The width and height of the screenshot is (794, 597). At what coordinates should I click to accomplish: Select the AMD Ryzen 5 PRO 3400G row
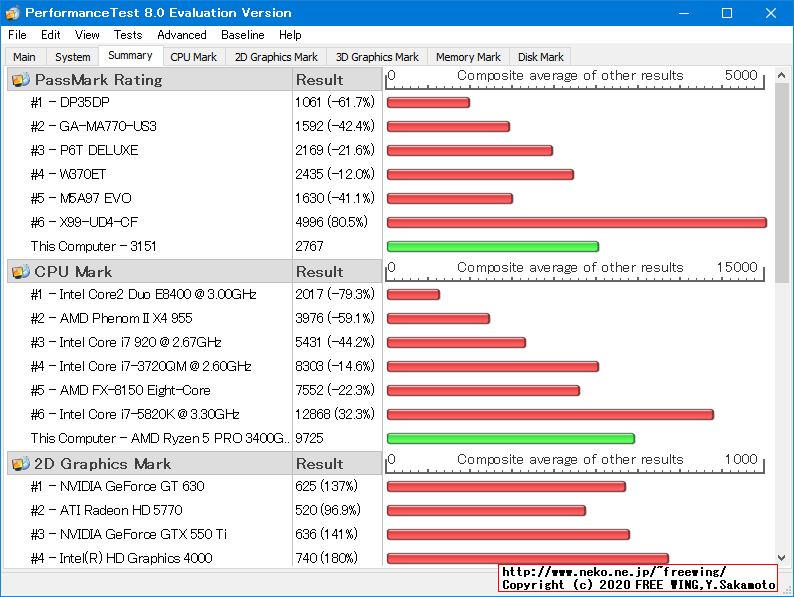[x=150, y=438]
